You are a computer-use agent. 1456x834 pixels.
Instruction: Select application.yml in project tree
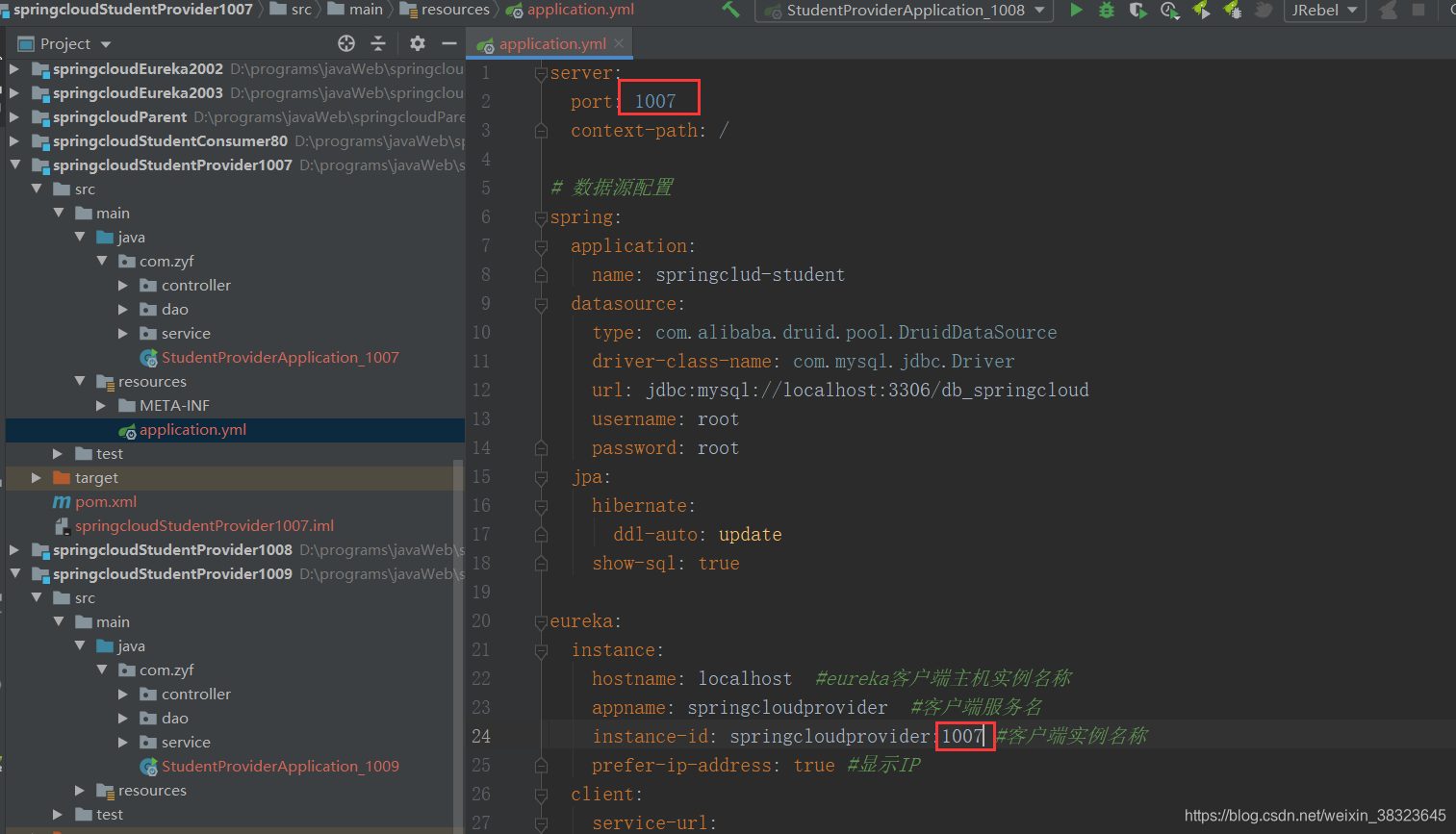192,429
